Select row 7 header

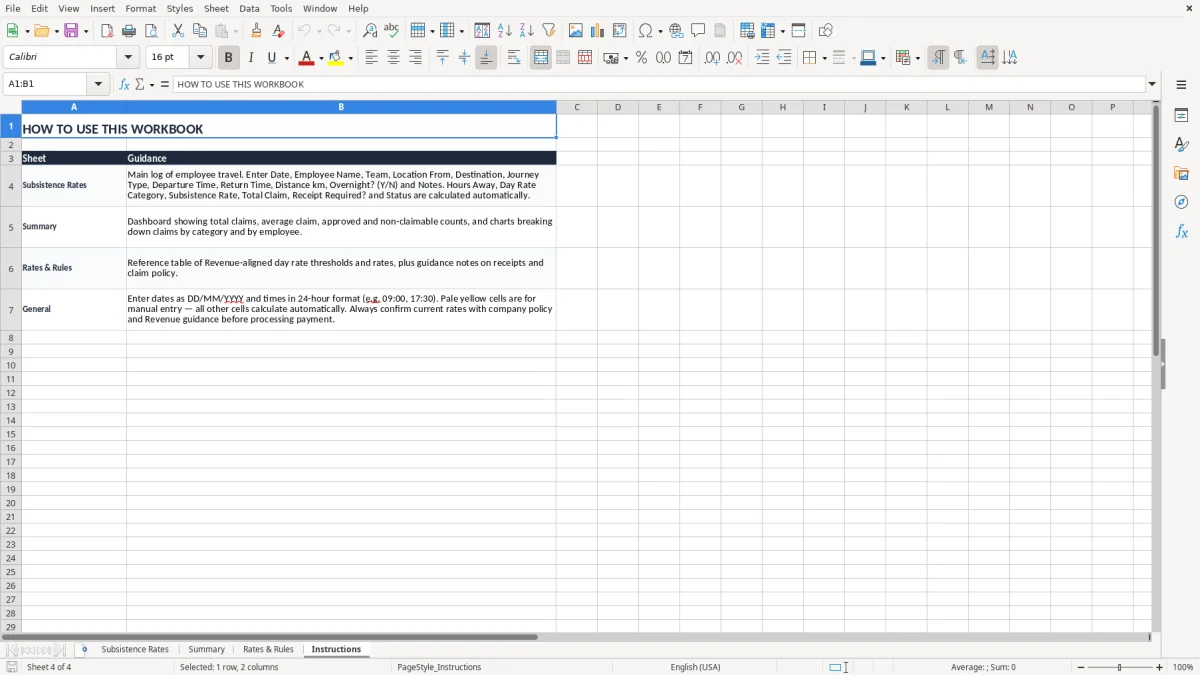[x=11, y=309]
